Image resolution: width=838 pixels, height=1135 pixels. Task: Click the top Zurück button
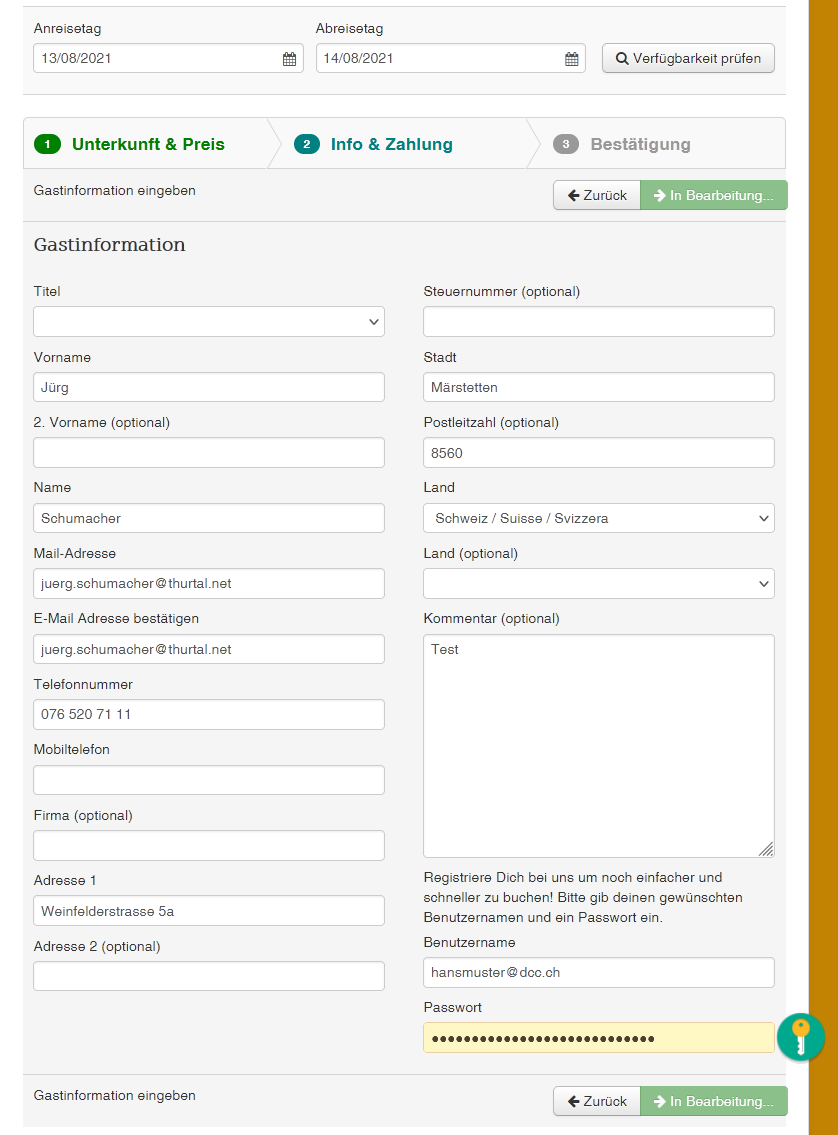pos(597,195)
